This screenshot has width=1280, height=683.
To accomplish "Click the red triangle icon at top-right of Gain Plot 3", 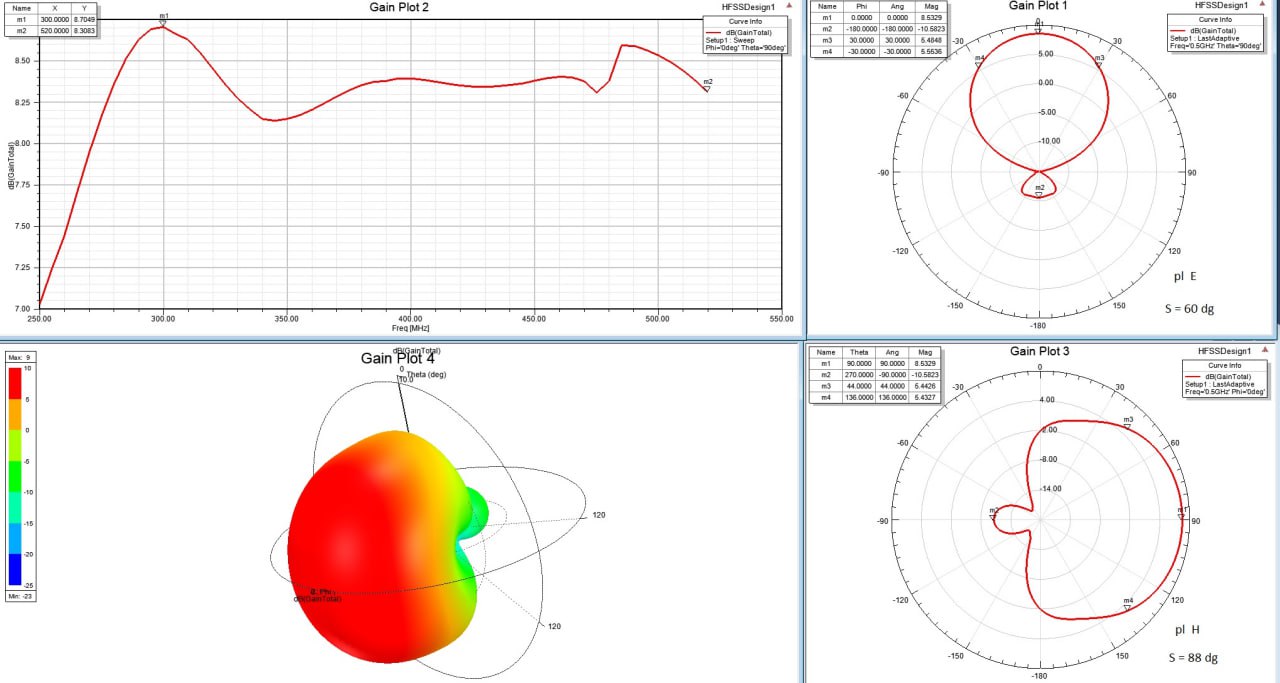I will click(x=1263, y=351).
